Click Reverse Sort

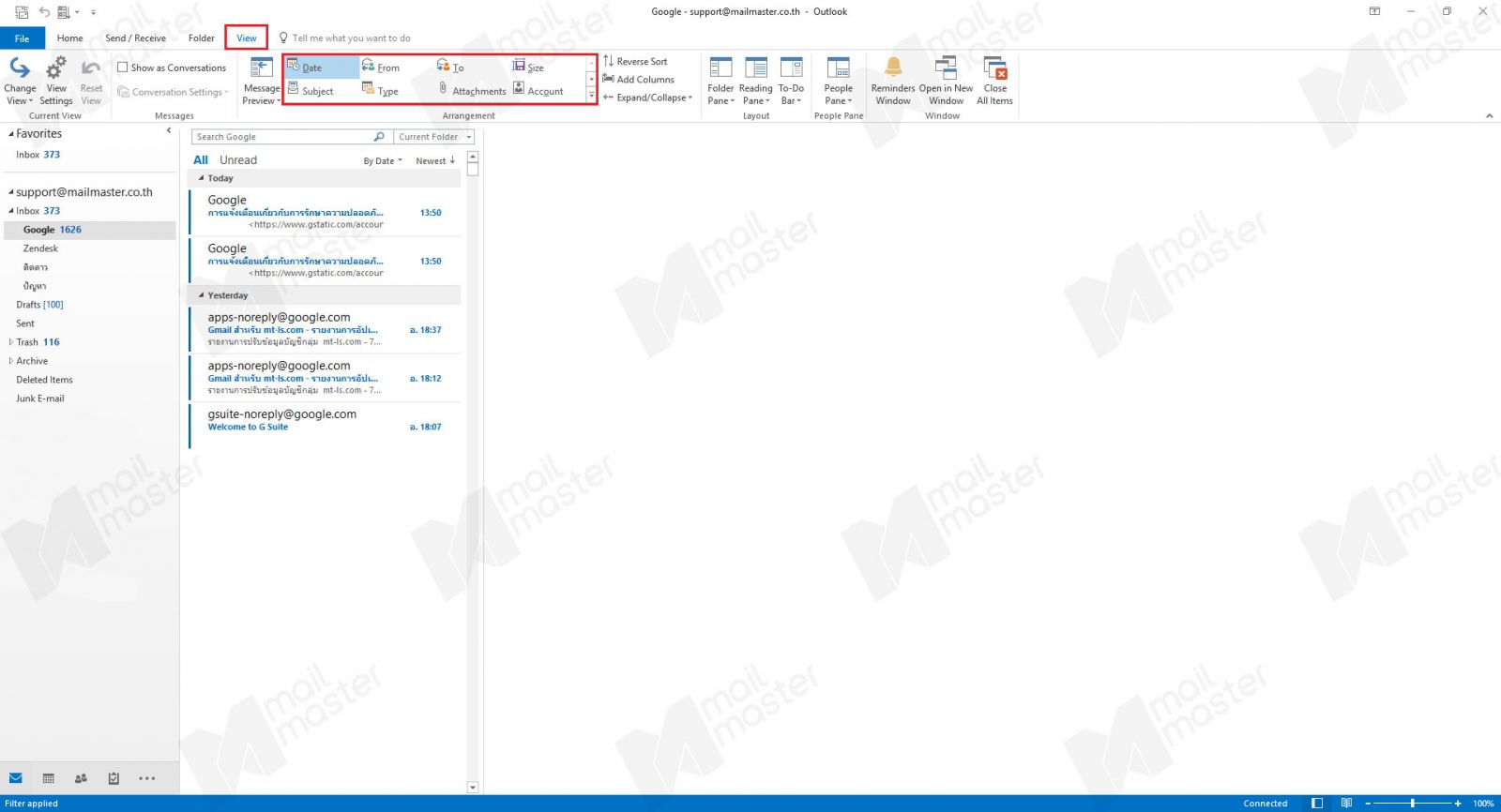635,61
